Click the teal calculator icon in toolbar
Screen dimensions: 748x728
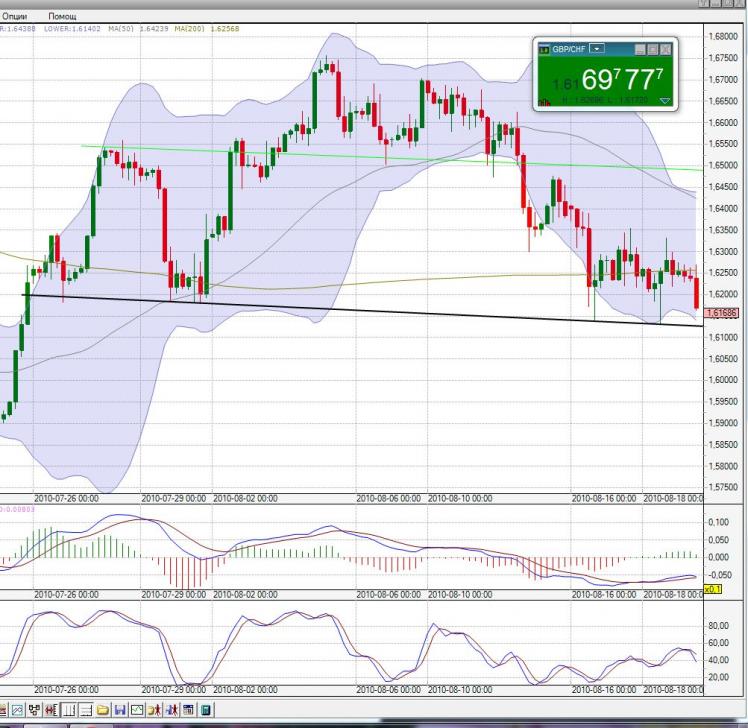pos(206,710)
